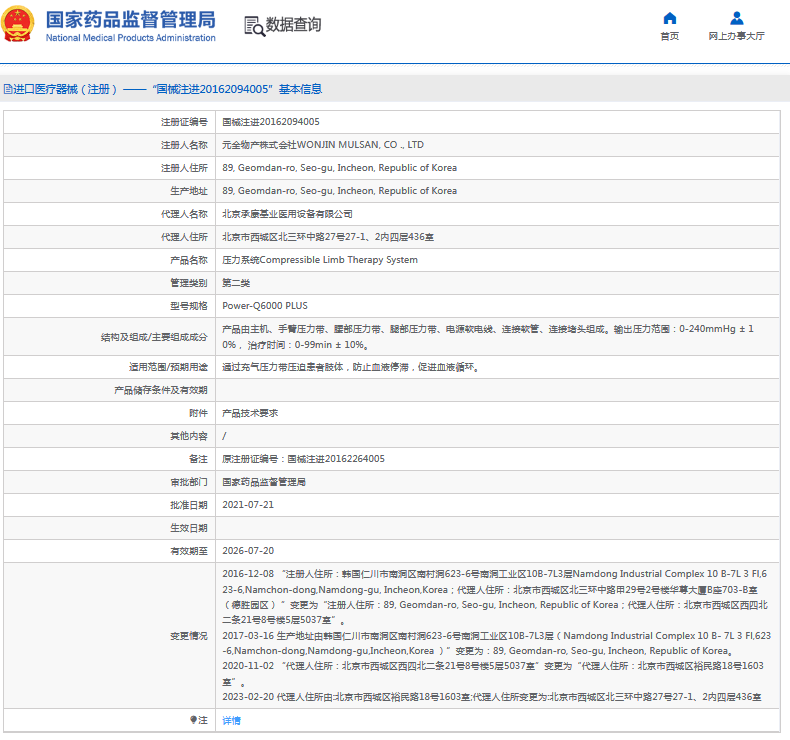Image resolution: width=790 pixels, height=740 pixels.
Task: Select the 生产地址 address value
Action: click(x=340, y=191)
